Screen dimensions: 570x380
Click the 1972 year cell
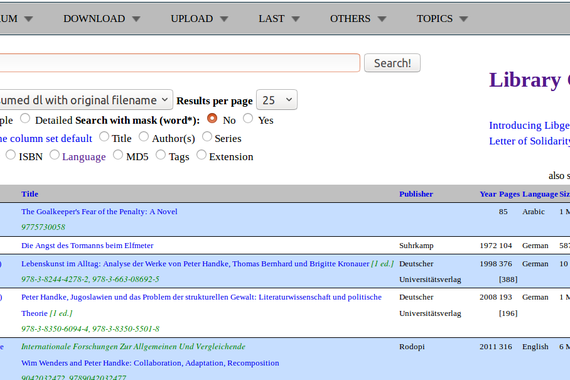(488, 245)
